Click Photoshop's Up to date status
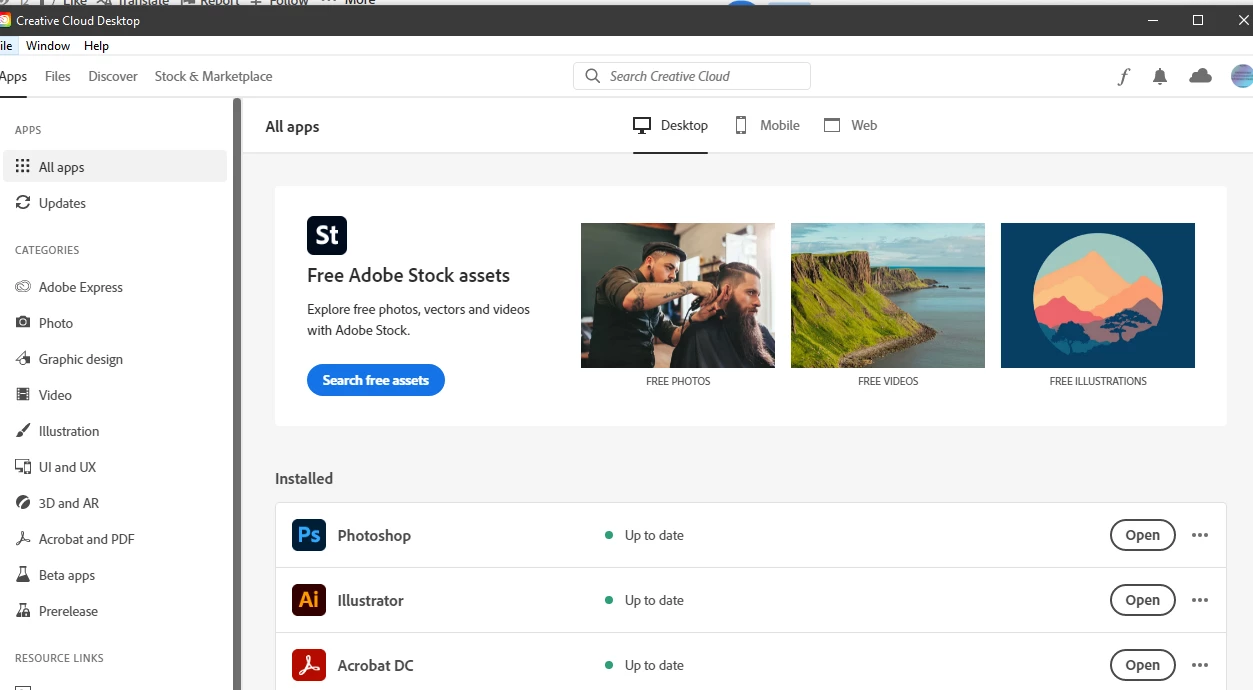The width and height of the screenshot is (1253, 690). pos(645,535)
